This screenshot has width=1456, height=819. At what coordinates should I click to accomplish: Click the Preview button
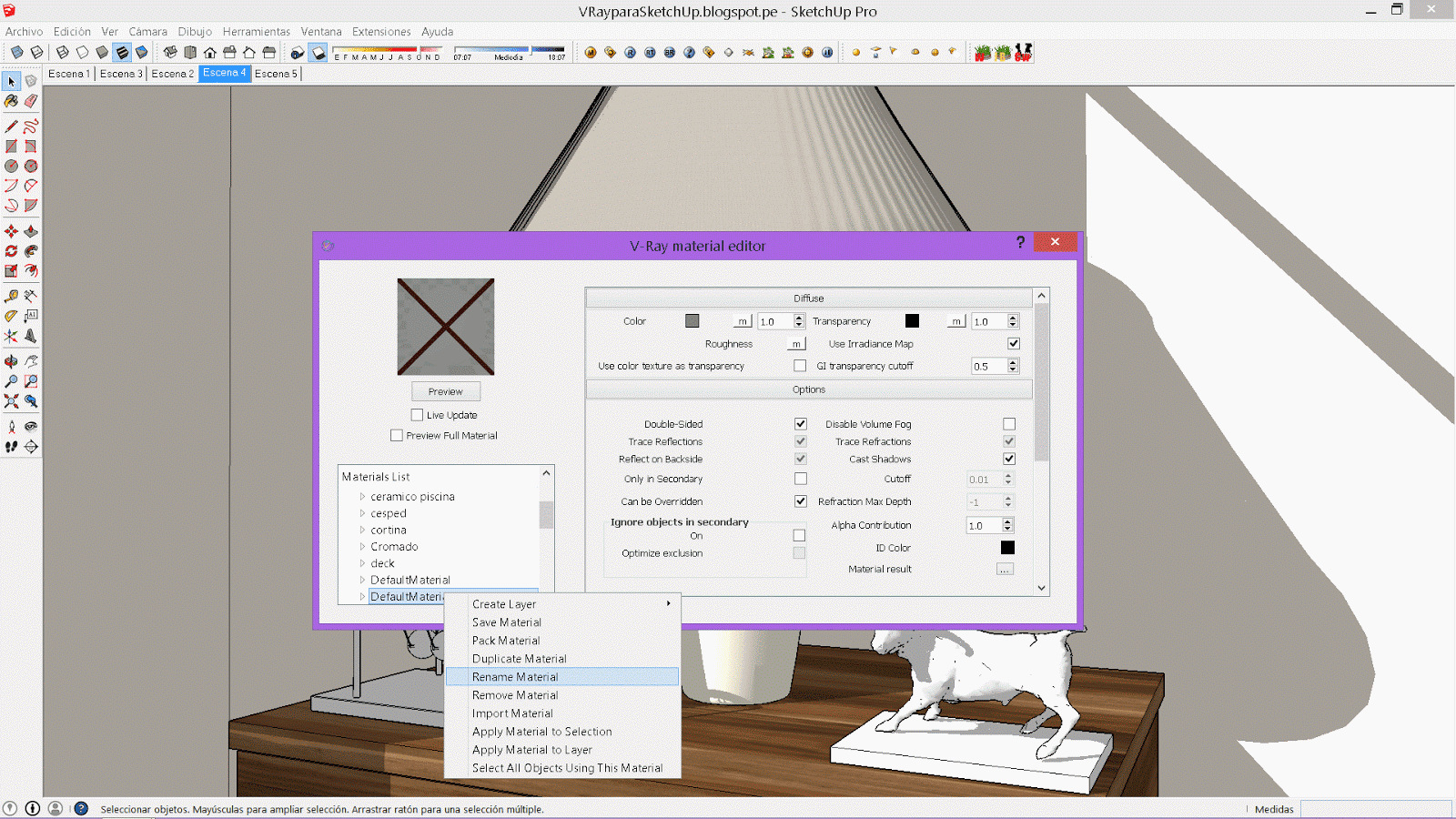(445, 390)
